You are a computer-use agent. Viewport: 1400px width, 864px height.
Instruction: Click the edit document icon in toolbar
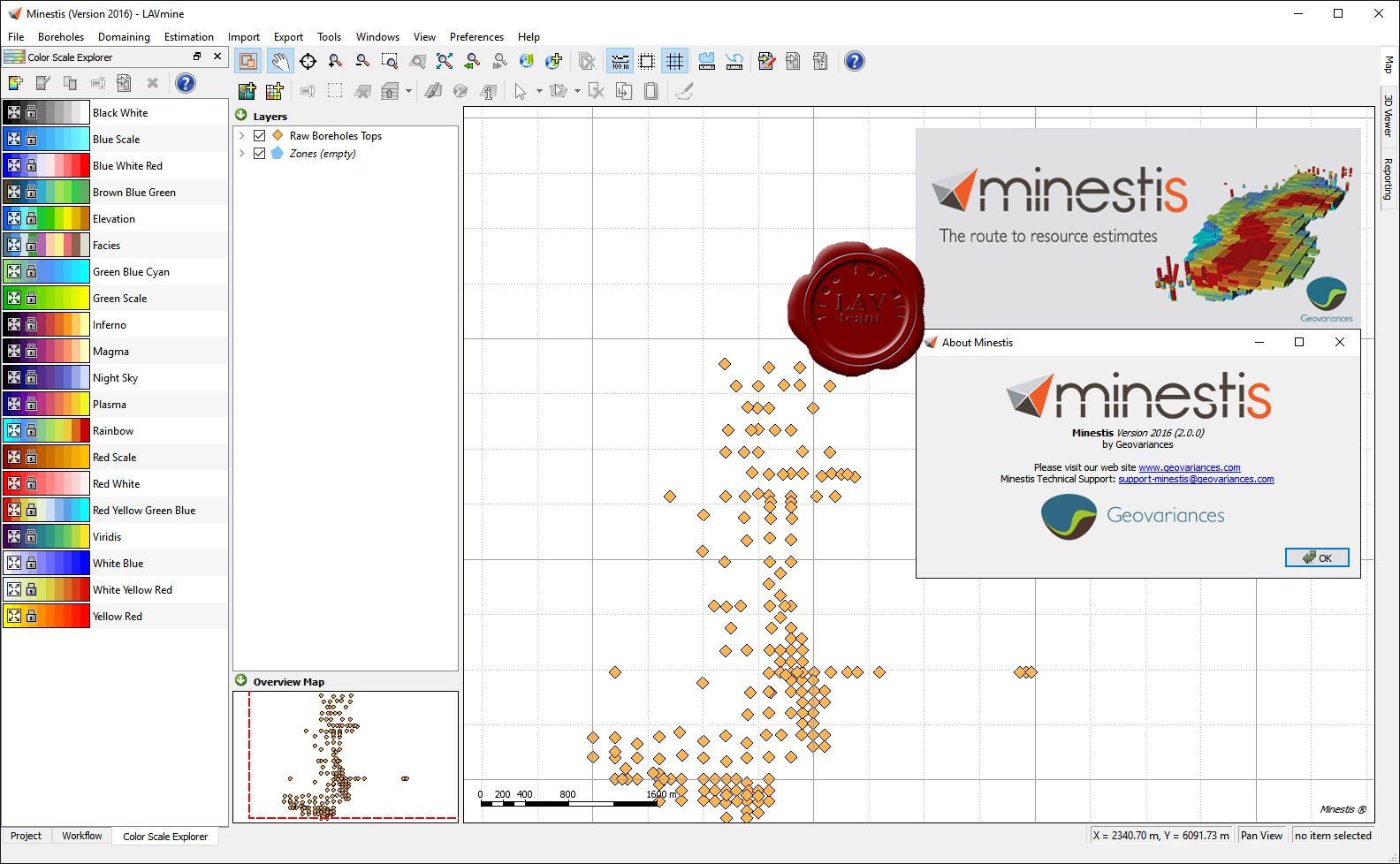[766, 61]
